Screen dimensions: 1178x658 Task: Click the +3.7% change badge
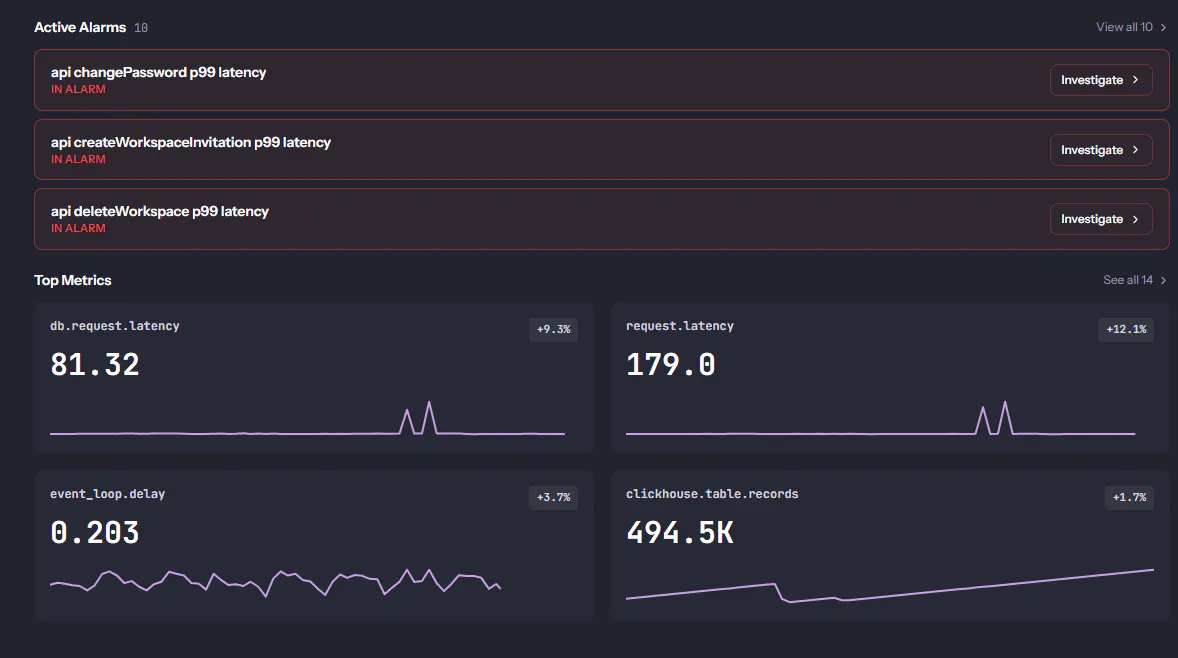pyautogui.click(x=554, y=497)
